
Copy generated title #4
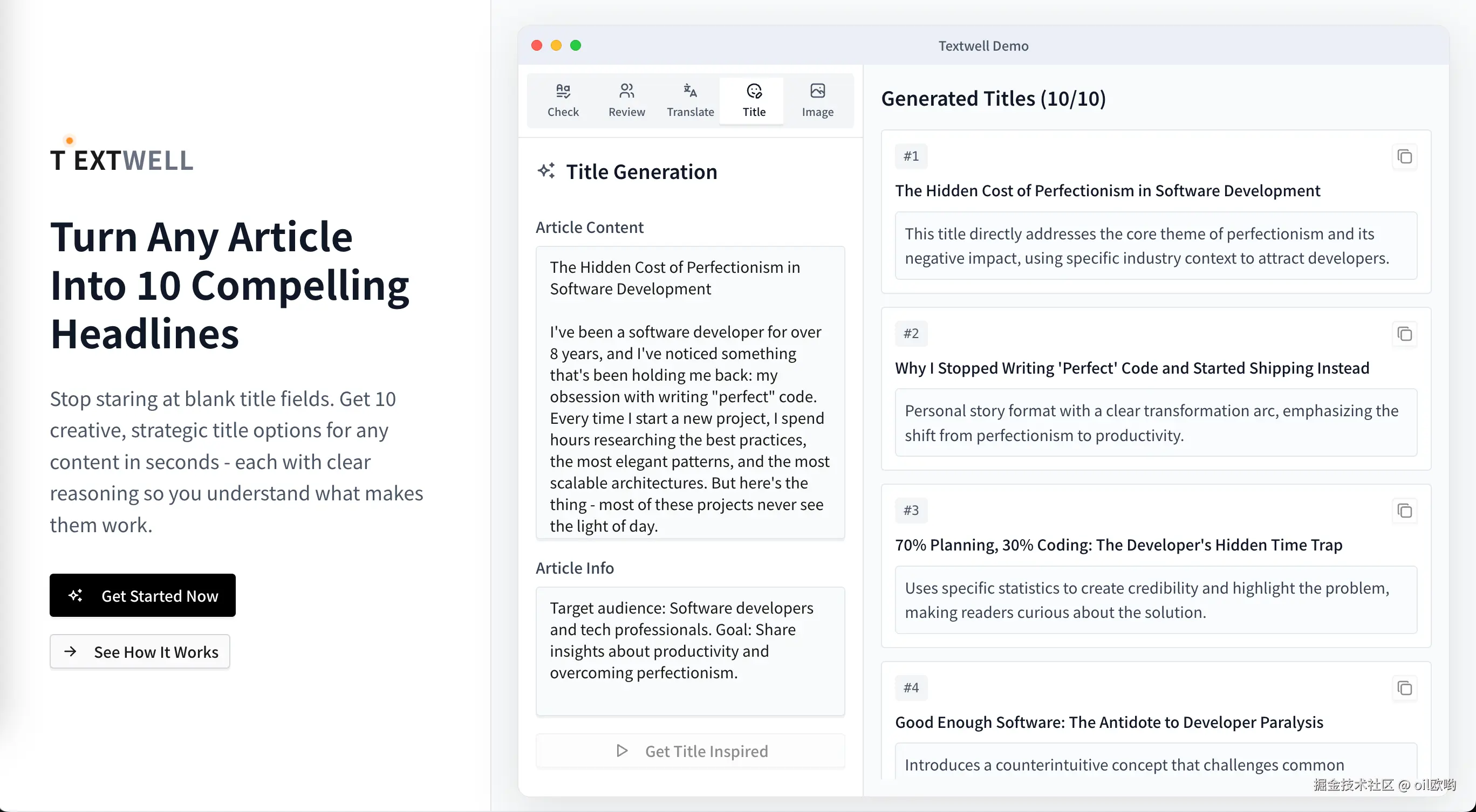[1404, 688]
